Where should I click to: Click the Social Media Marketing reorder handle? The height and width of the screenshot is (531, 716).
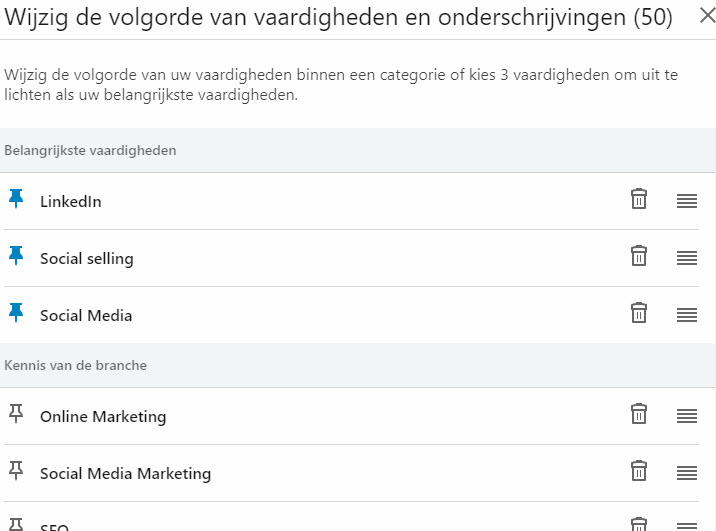pos(686,473)
